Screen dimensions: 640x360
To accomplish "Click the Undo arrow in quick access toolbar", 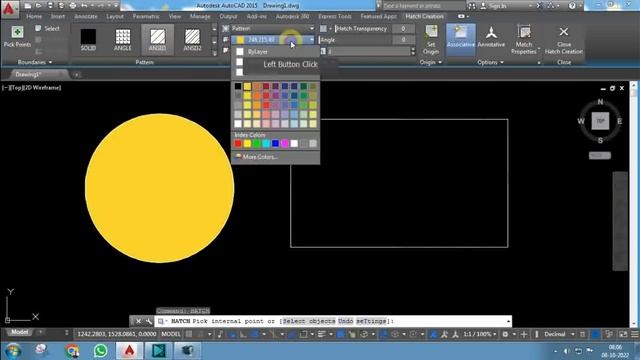I will pyautogui.click(x=84, y=6).
